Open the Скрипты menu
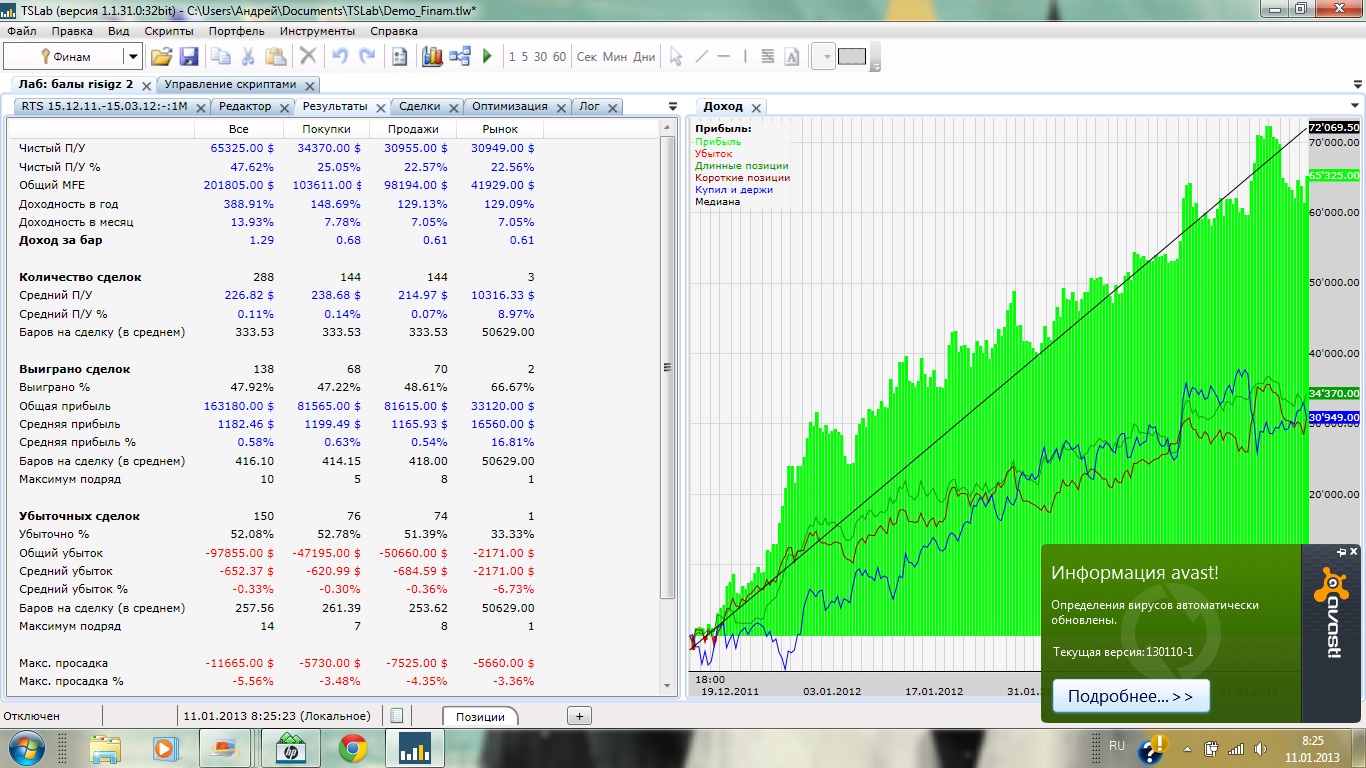The image size is (1366, 768). (x=169, y=31)
